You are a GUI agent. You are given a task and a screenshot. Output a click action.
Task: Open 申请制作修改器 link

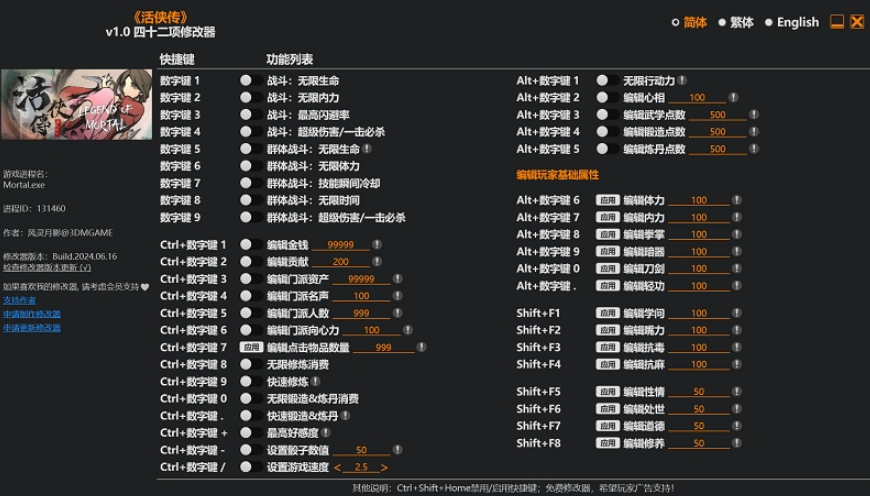[32, 314]
